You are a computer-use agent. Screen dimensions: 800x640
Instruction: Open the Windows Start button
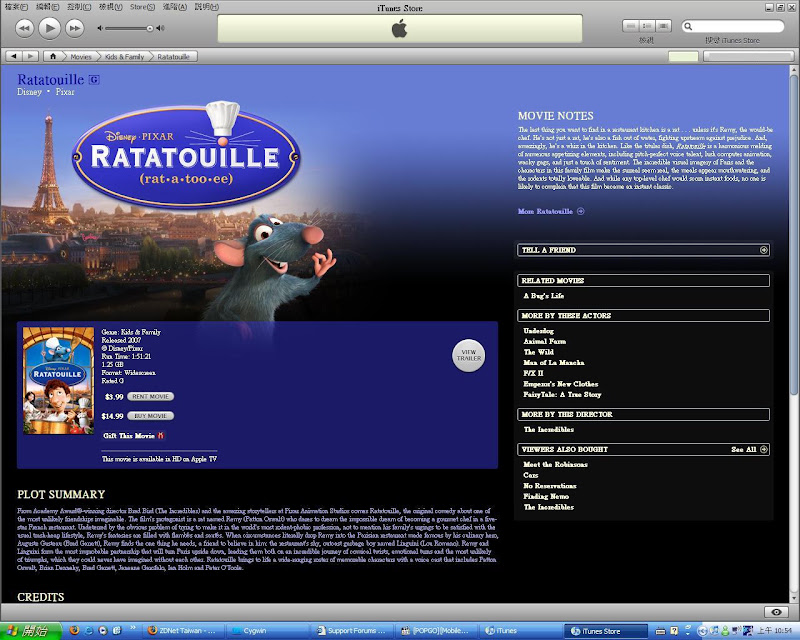coord(30,631)
